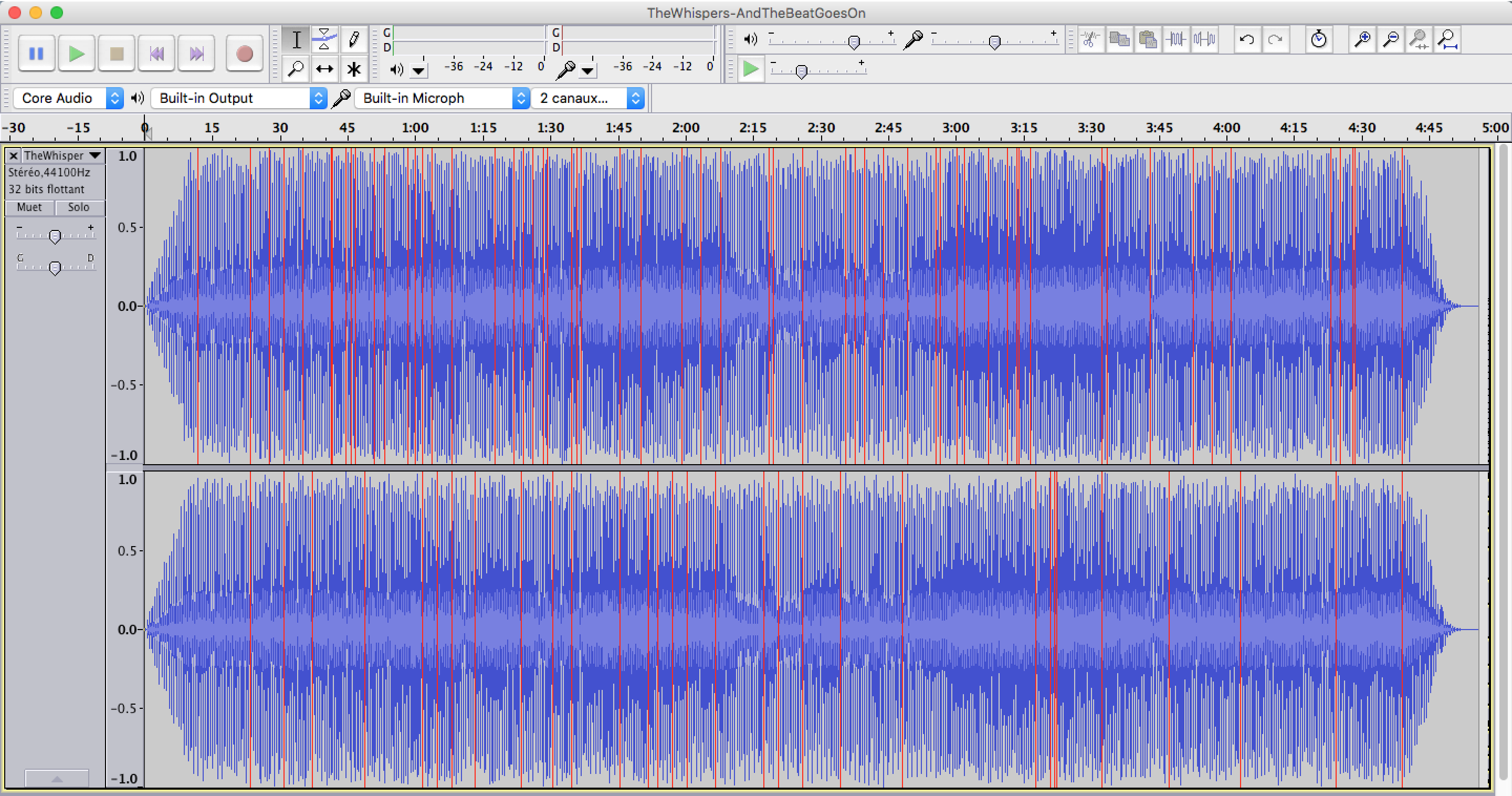Click the timeline ruler at 4:00
Viewport: 1512px width, 796px height.
coord(1226,128)
